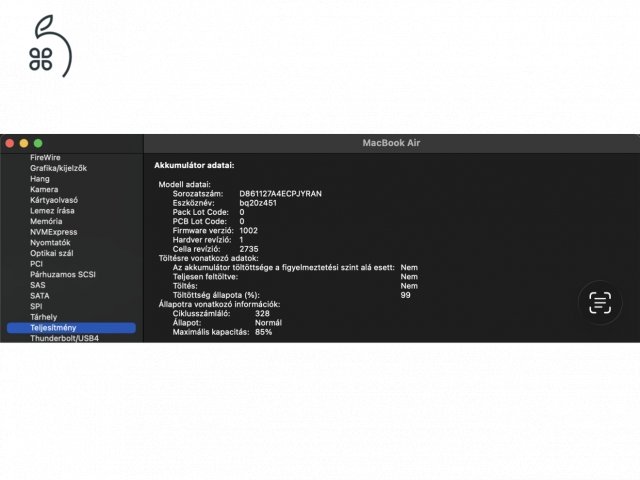Click Töltésre vonatkozó adatok heading
The height and width of the screenshot is (480, 640).
point(209,258)
